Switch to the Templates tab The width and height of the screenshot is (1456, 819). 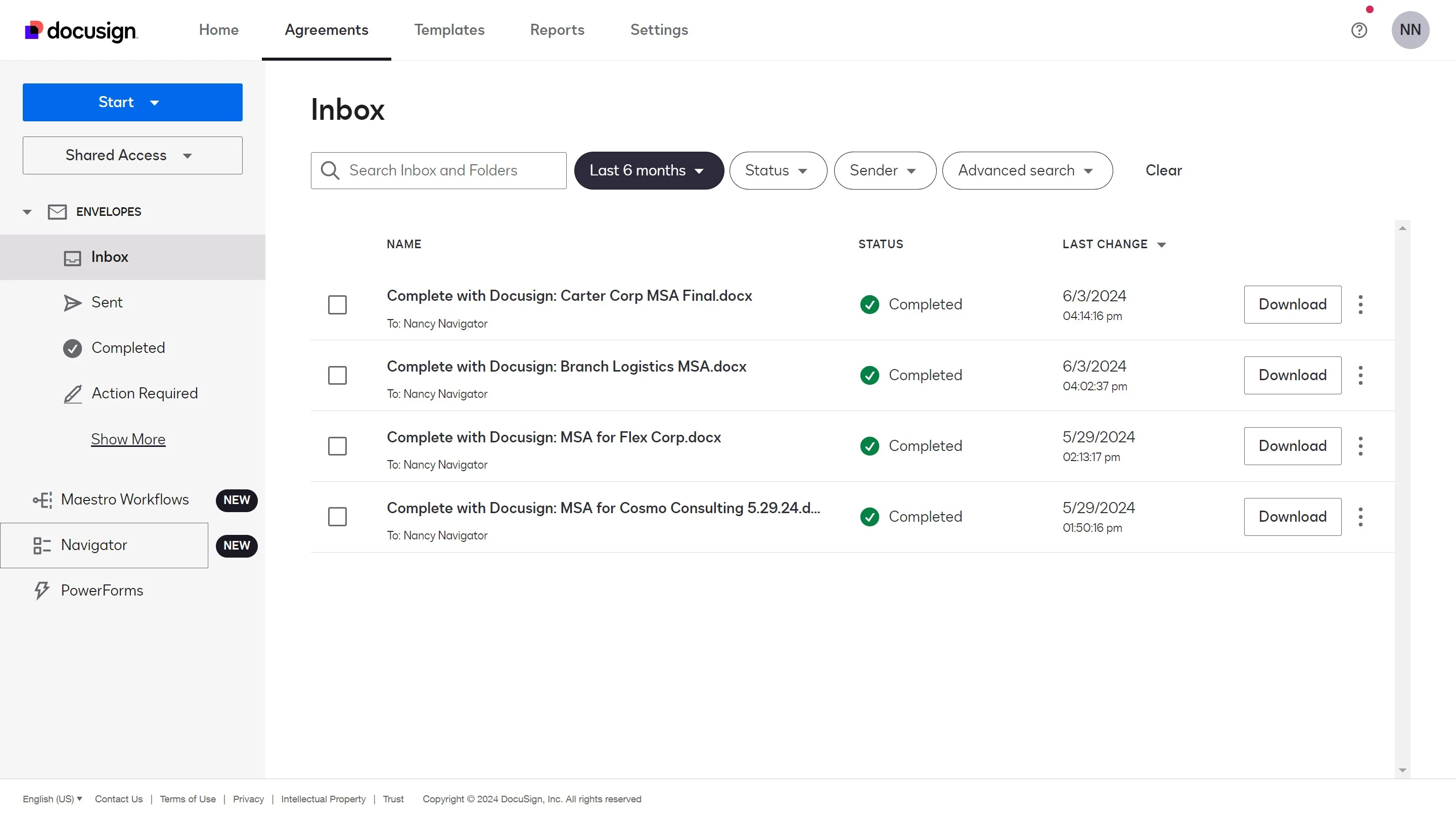point(449,30)
